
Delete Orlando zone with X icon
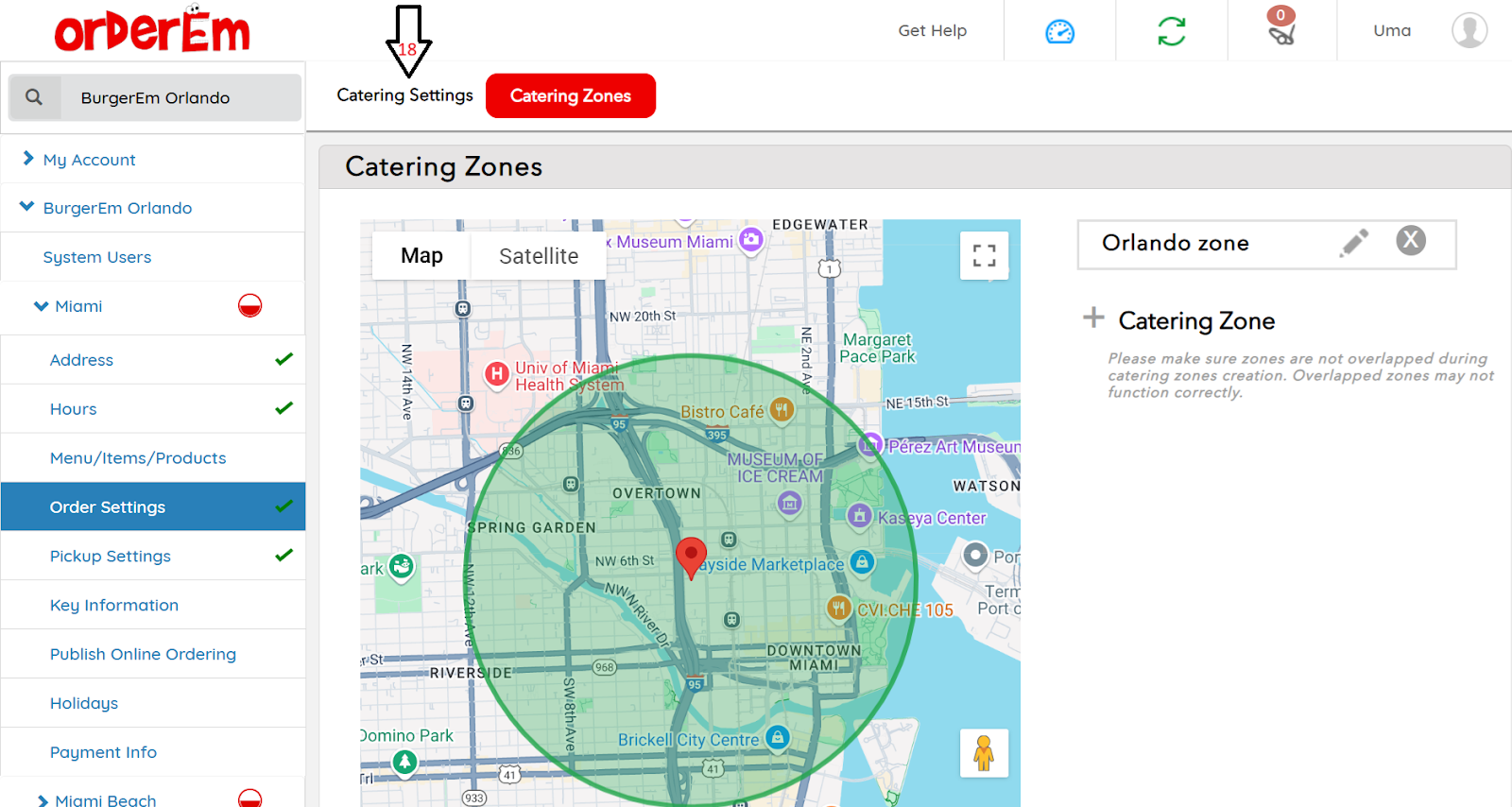[1410, 241]
